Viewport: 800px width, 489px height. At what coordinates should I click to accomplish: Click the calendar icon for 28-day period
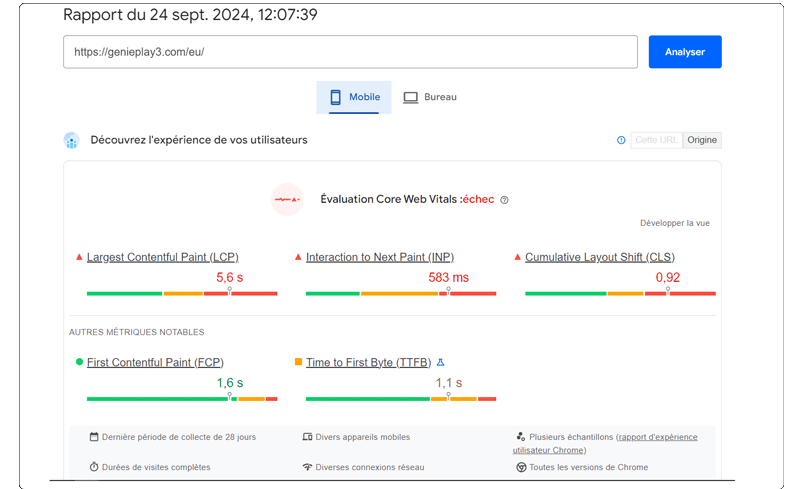[94, 437]
